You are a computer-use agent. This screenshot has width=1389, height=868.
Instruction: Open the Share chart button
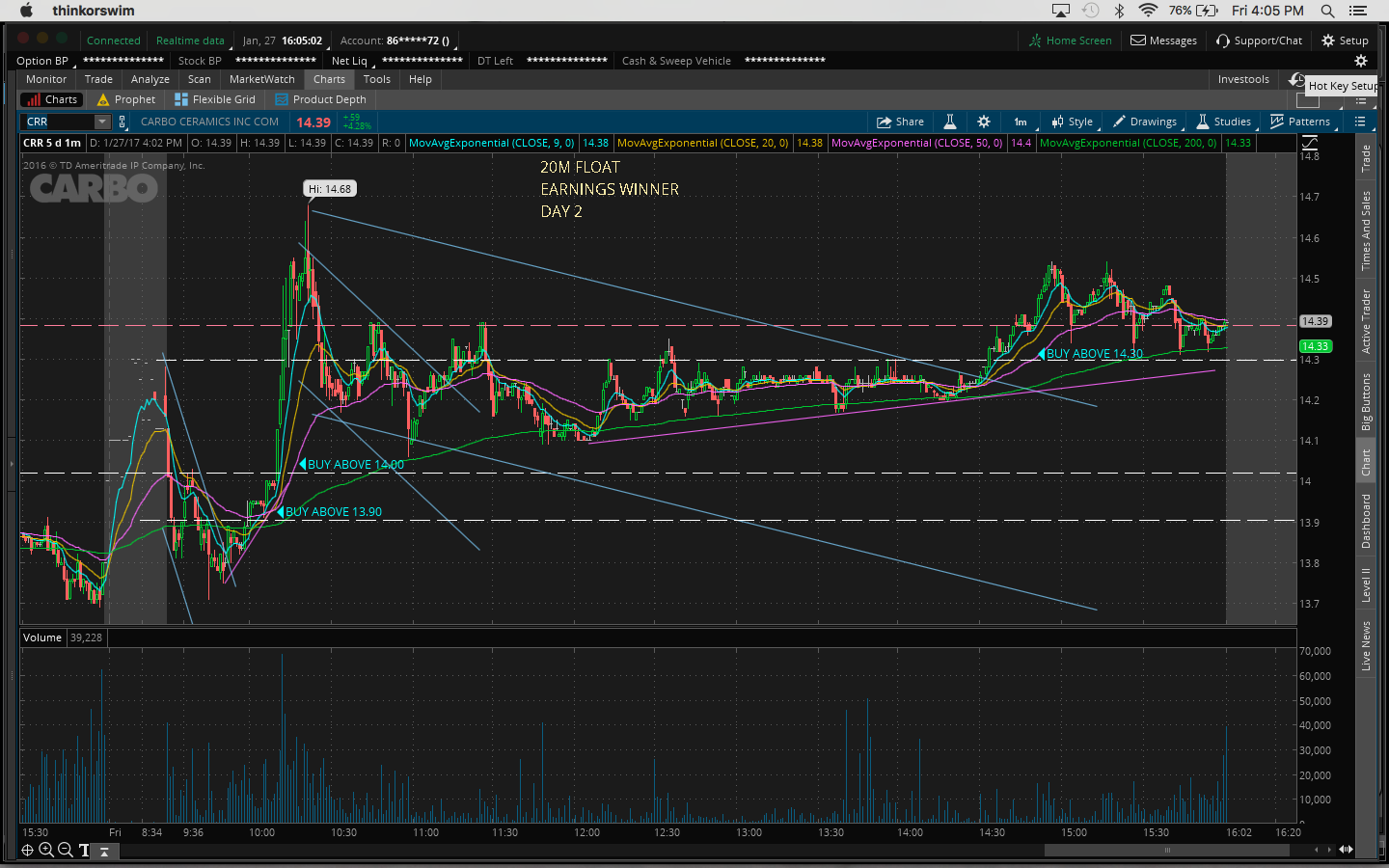pyautogui.click(x=899, y=122)
